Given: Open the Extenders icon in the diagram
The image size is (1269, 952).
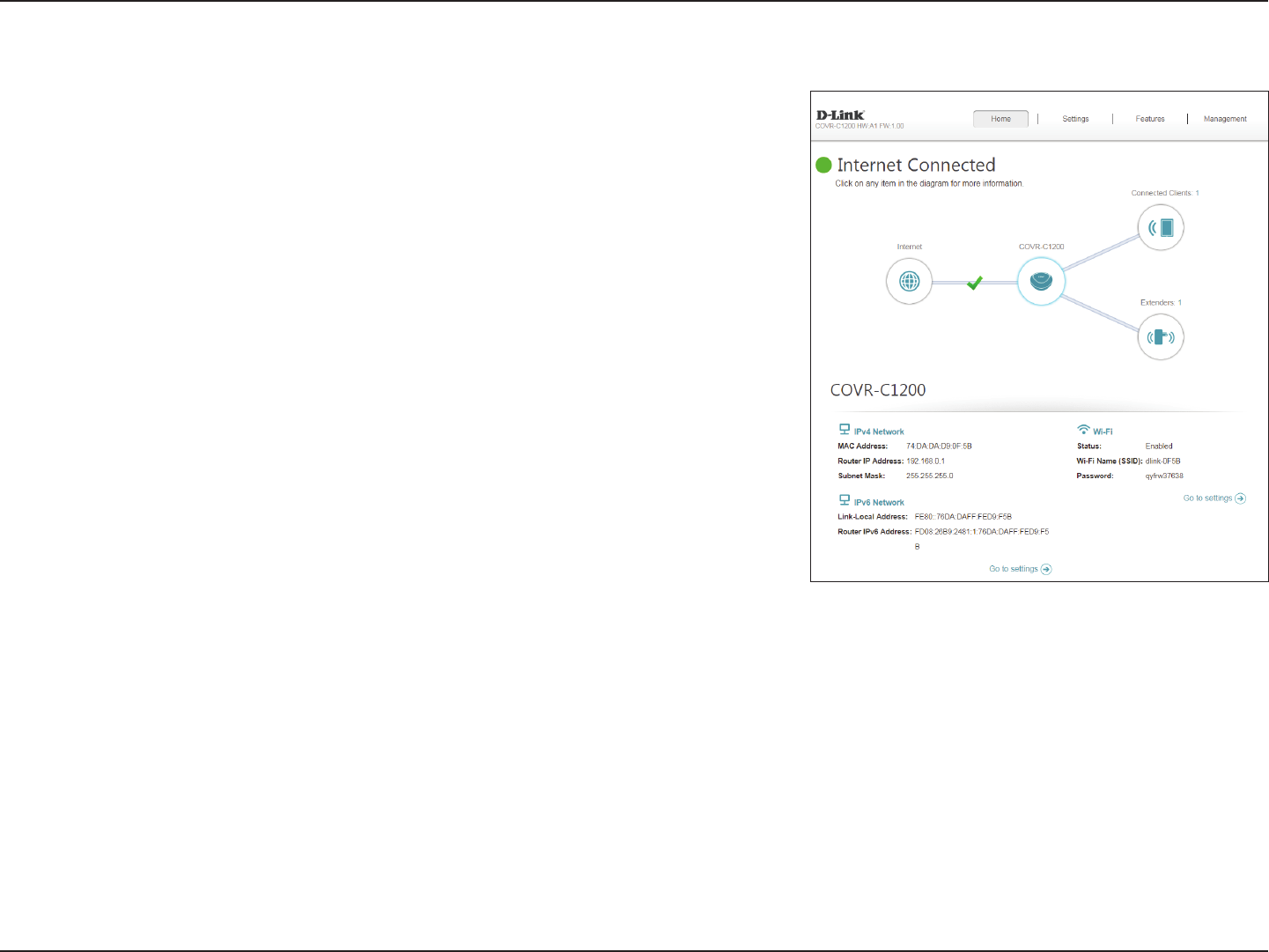Looking at the screenshot, I should click(x=1161, y=337).
